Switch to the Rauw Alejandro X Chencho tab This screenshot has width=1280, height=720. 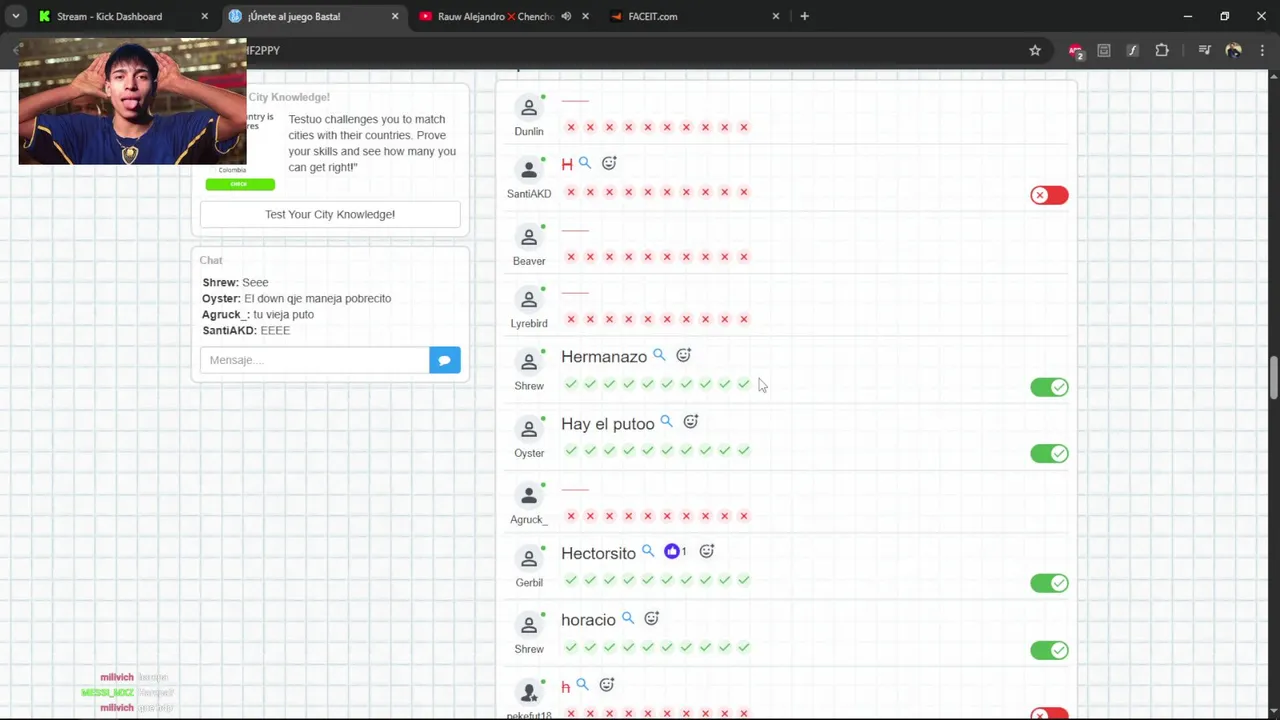tap(495, 16)
